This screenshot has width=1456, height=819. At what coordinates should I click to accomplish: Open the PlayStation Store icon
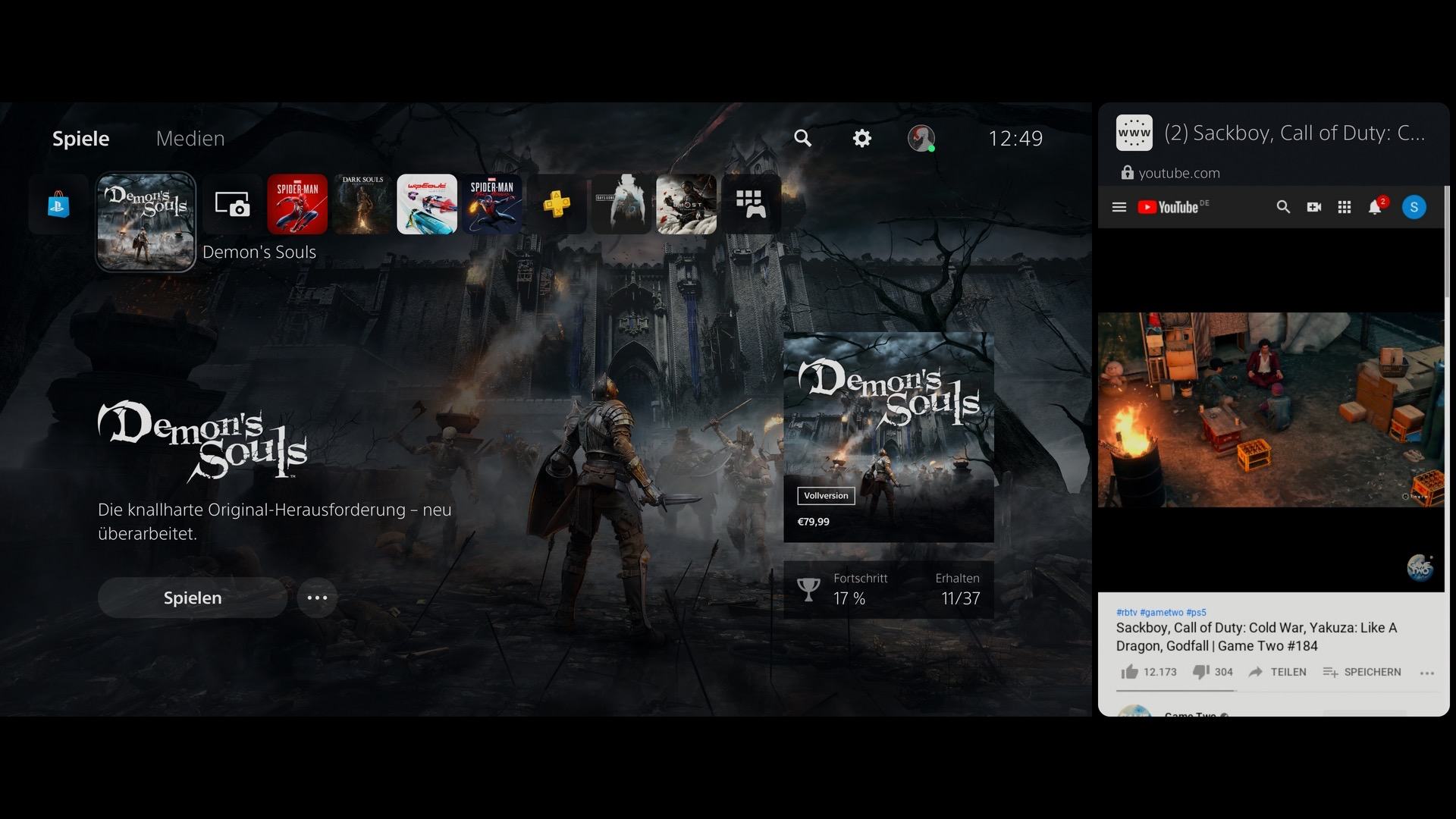pyautogui.click(x=58, y=204)
